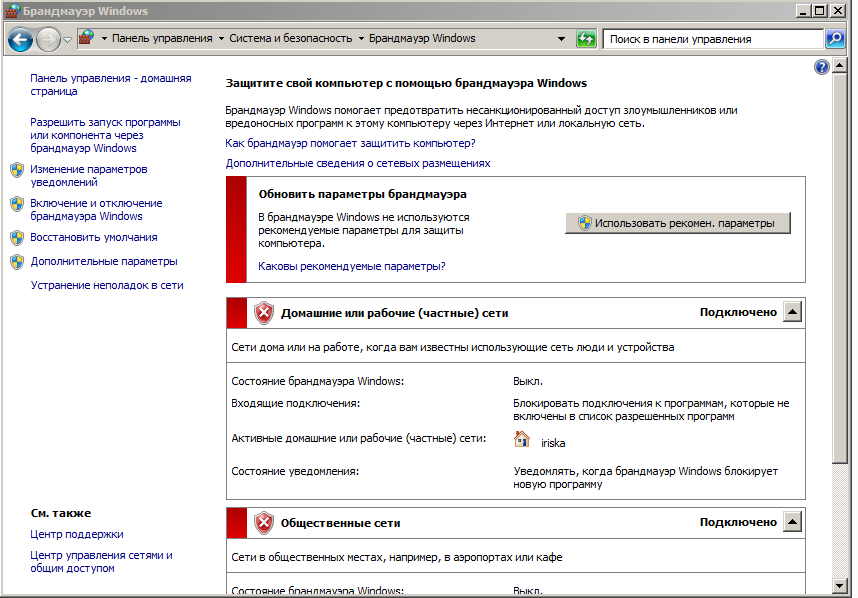Open Как брандмауэр помогает защитить компьютер link
Image resolution: width=858 pixels, height=598 pixels.
[350, 143]
